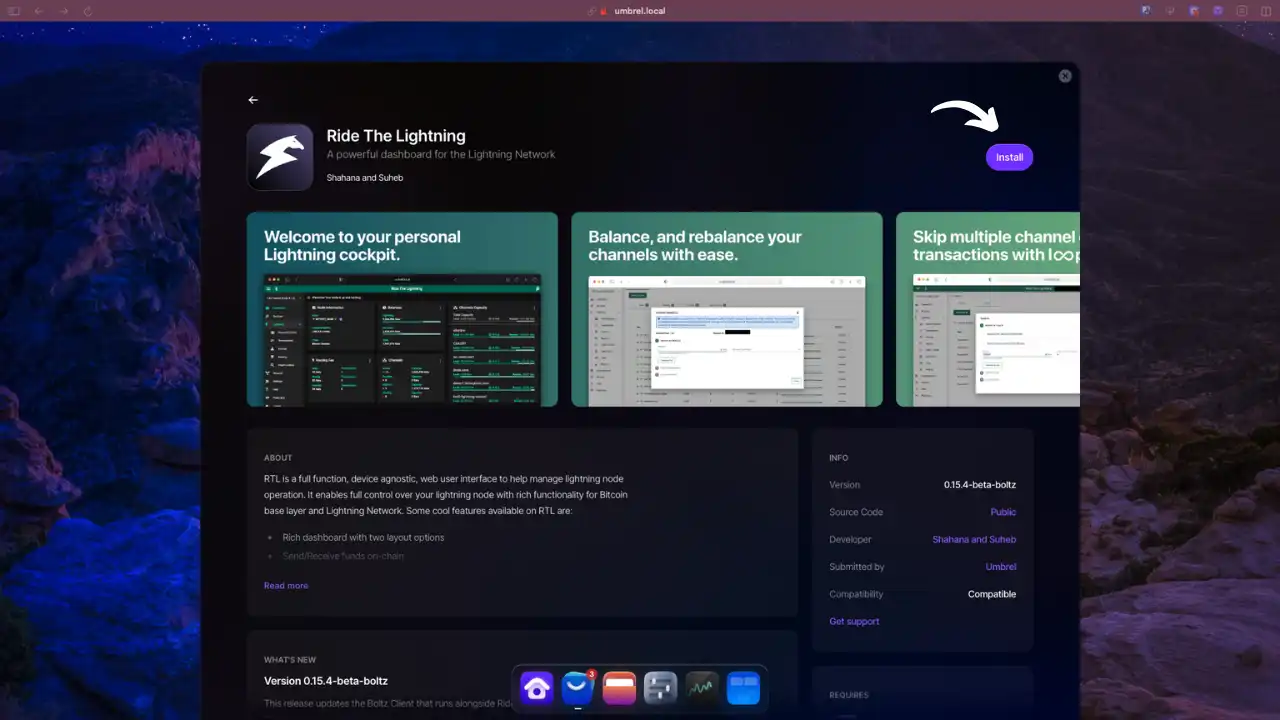The width and height of the screenshot is (1280, 720).
Task: Click the Ride The Lightning app logo
Action: click(x=279, y=156)
